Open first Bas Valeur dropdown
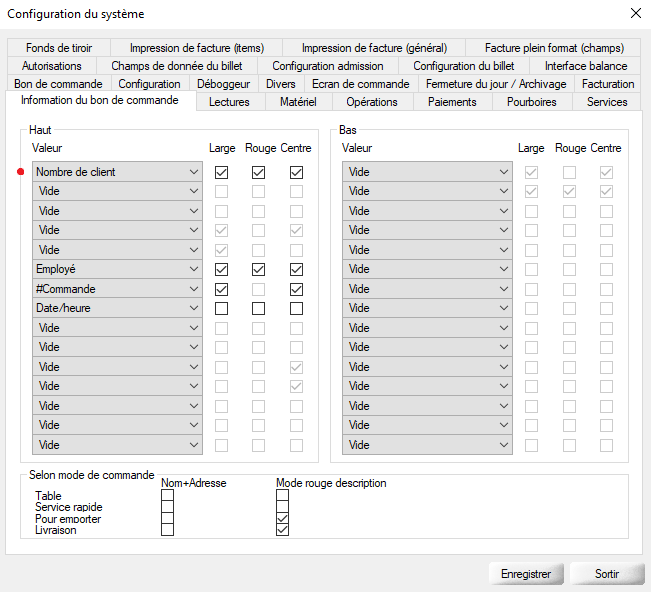The image size is (651, 592). (427, 172)
